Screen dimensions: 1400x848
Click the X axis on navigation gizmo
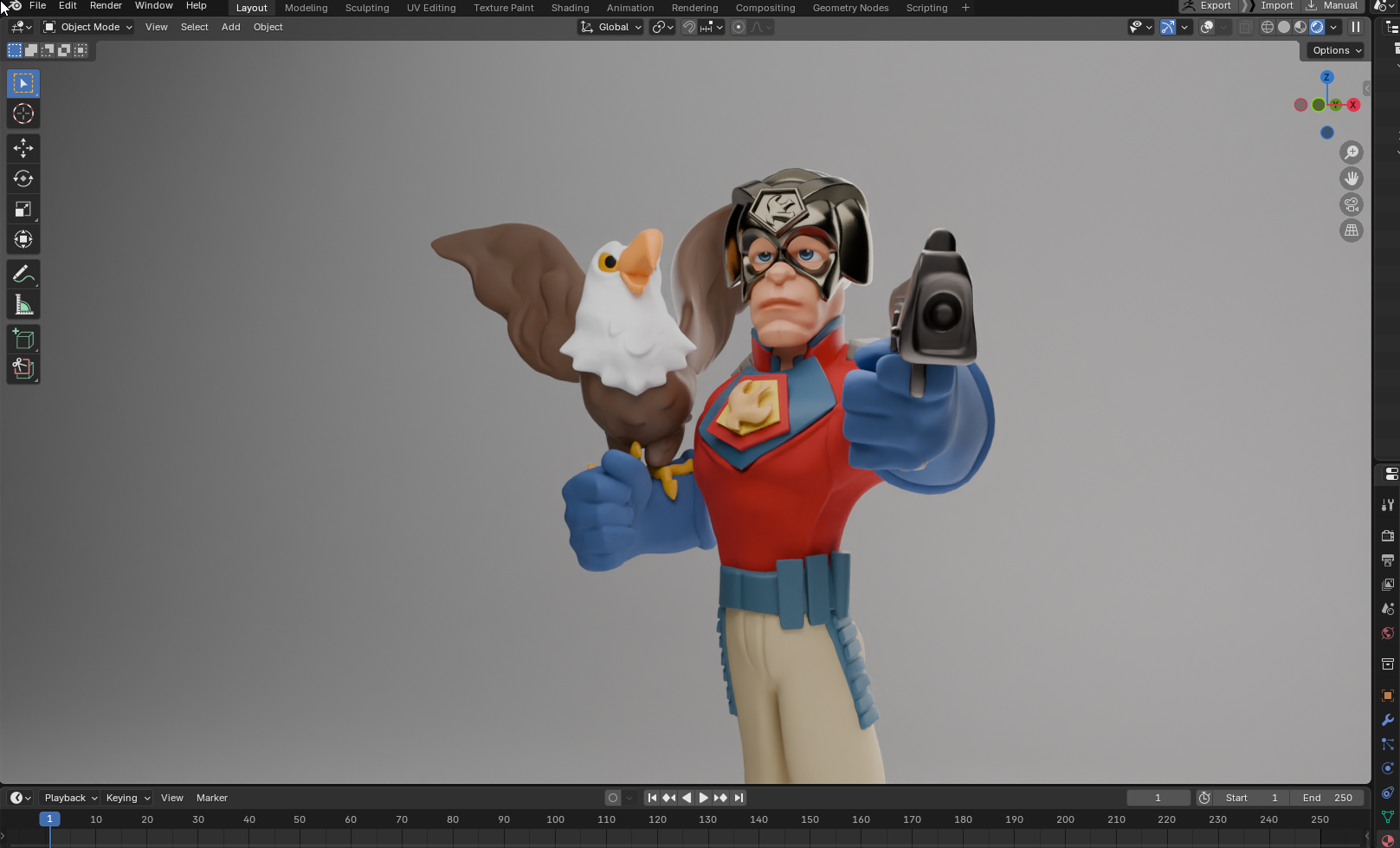point(1353,105)
